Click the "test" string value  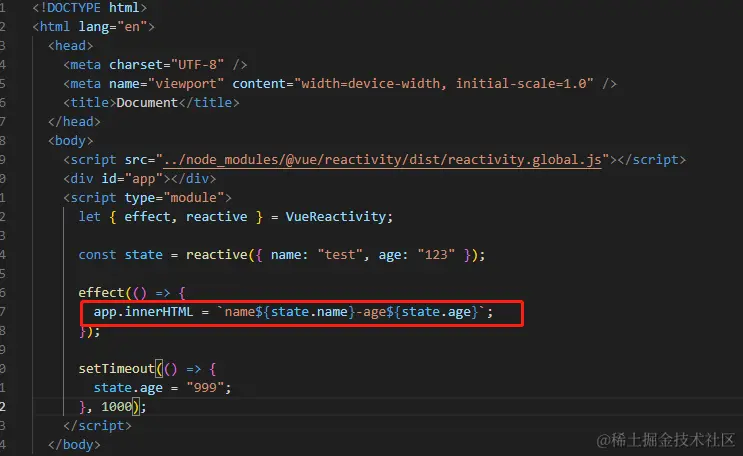click(x=340, y=255)
